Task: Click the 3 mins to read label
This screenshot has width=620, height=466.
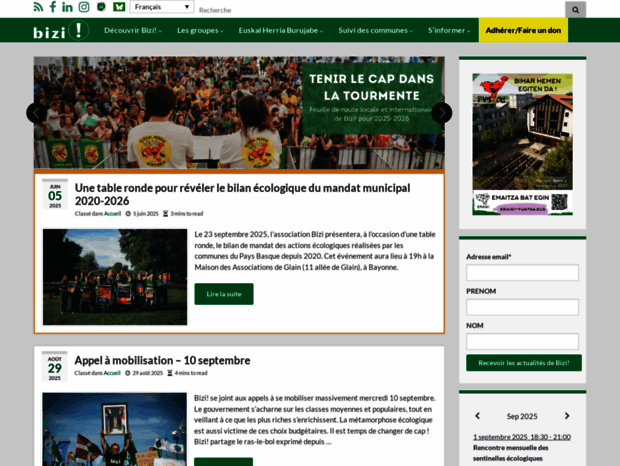Action: (x=187, y=214)
